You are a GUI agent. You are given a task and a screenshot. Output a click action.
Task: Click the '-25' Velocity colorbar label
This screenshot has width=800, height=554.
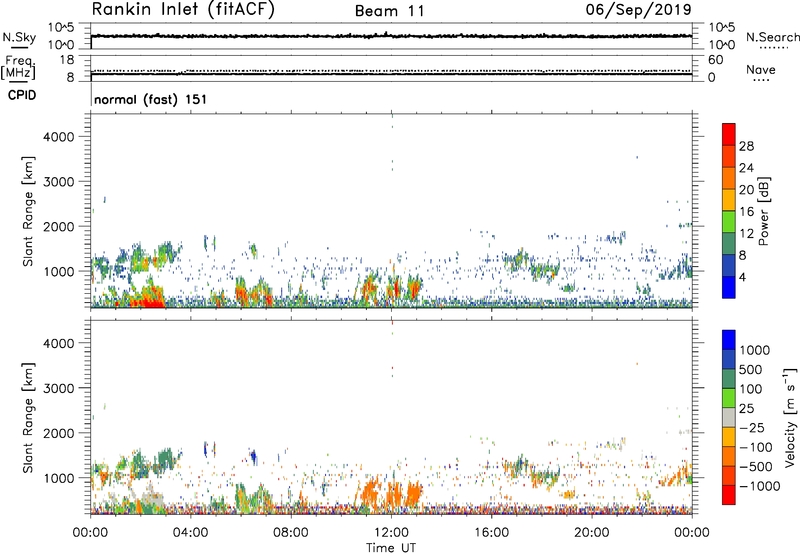(x=751, y=428)
